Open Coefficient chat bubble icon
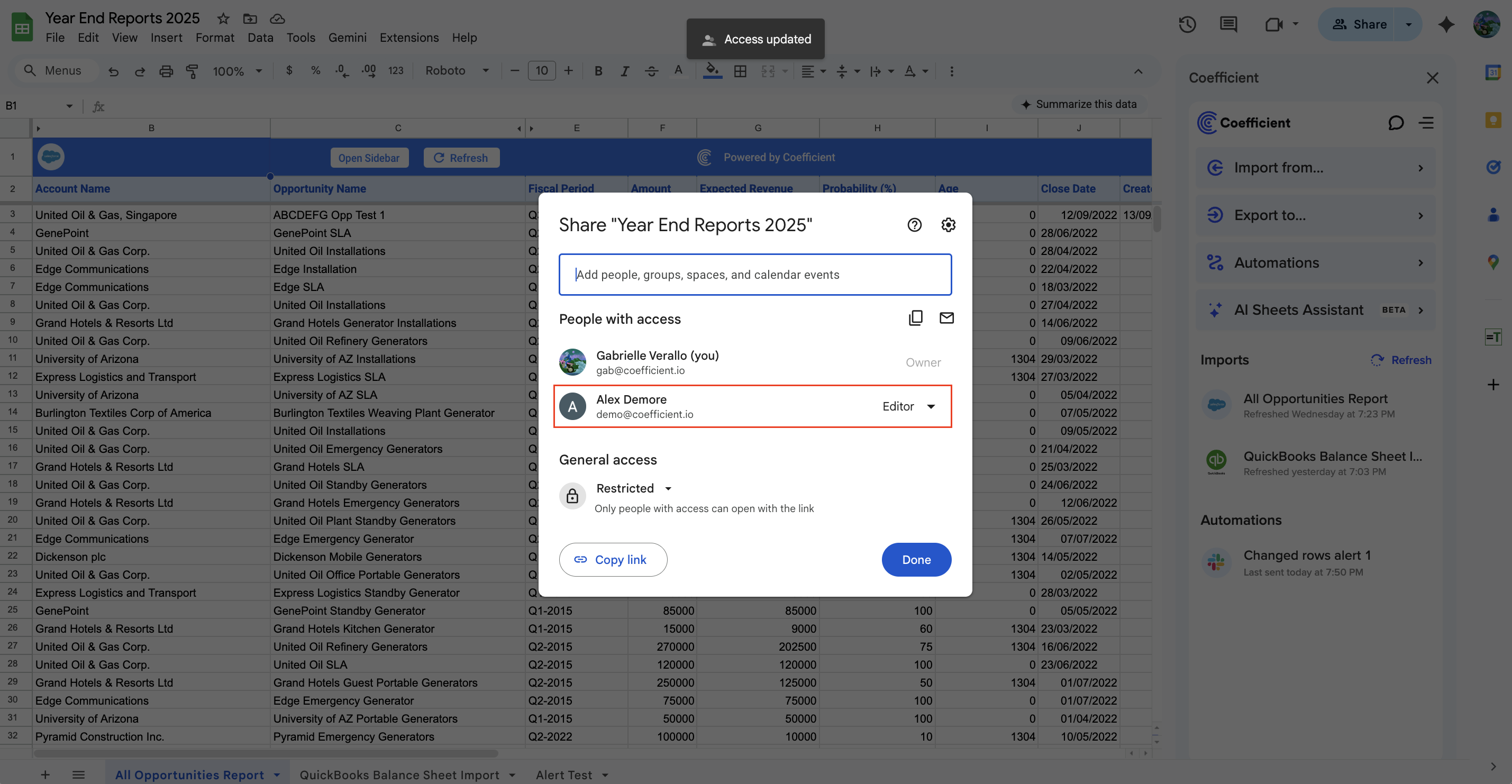Viewport: 1512px width, 784px height. coord(1396,123)
